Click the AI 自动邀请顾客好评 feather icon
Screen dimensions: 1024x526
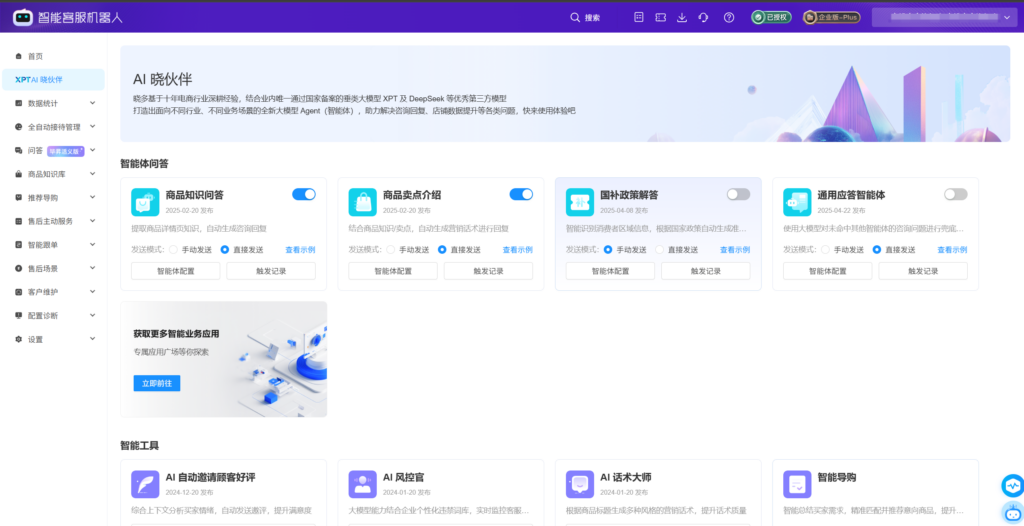tap(145, 484)
